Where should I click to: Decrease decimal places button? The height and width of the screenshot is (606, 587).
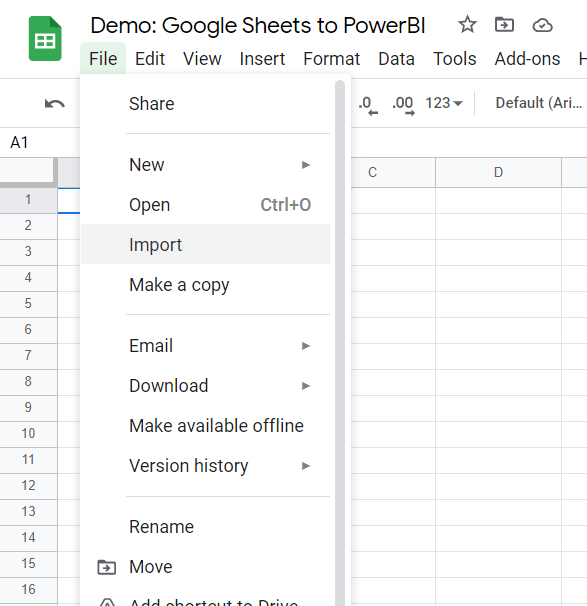[x=368, y=105]
